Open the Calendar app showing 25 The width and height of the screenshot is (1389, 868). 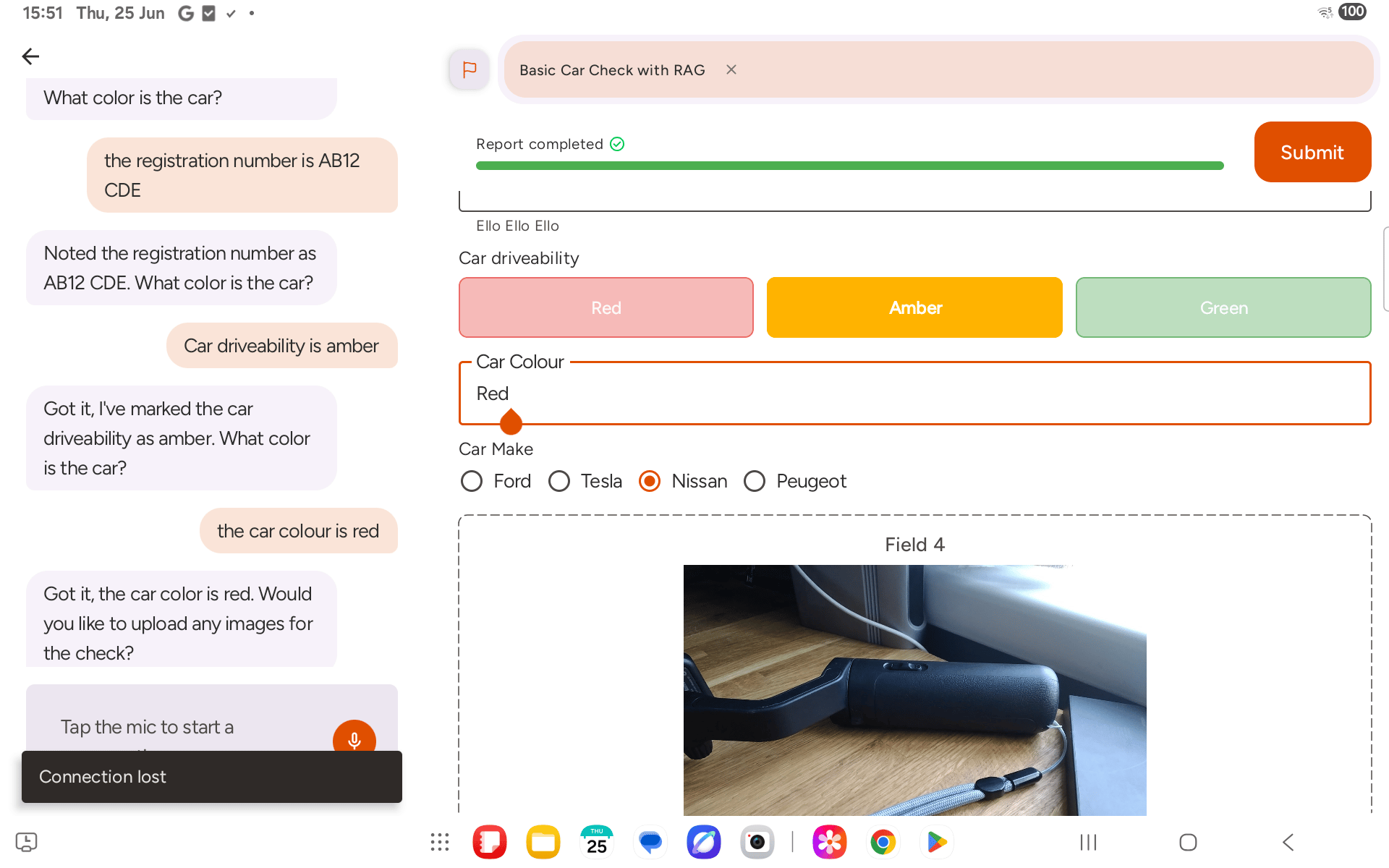pos(597,842)
